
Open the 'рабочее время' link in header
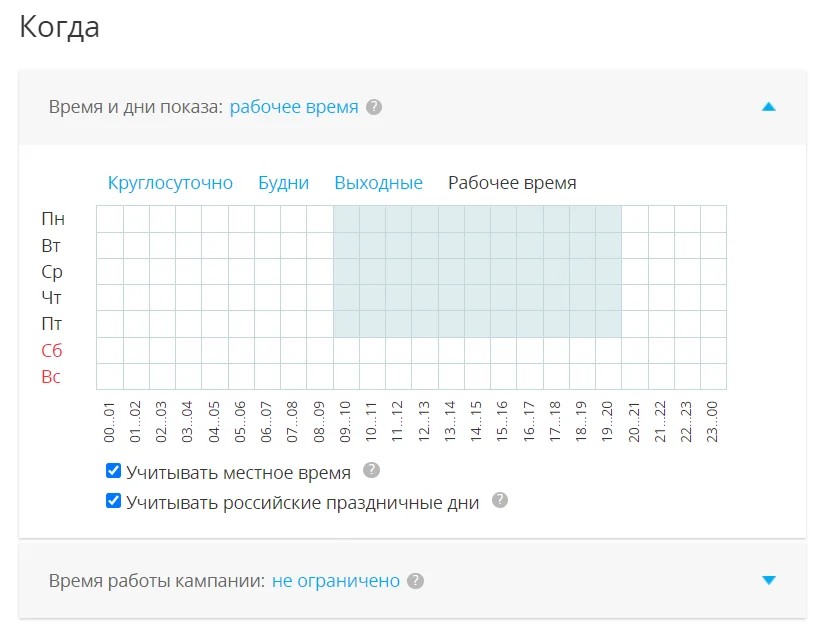click(x=294, y=107)
